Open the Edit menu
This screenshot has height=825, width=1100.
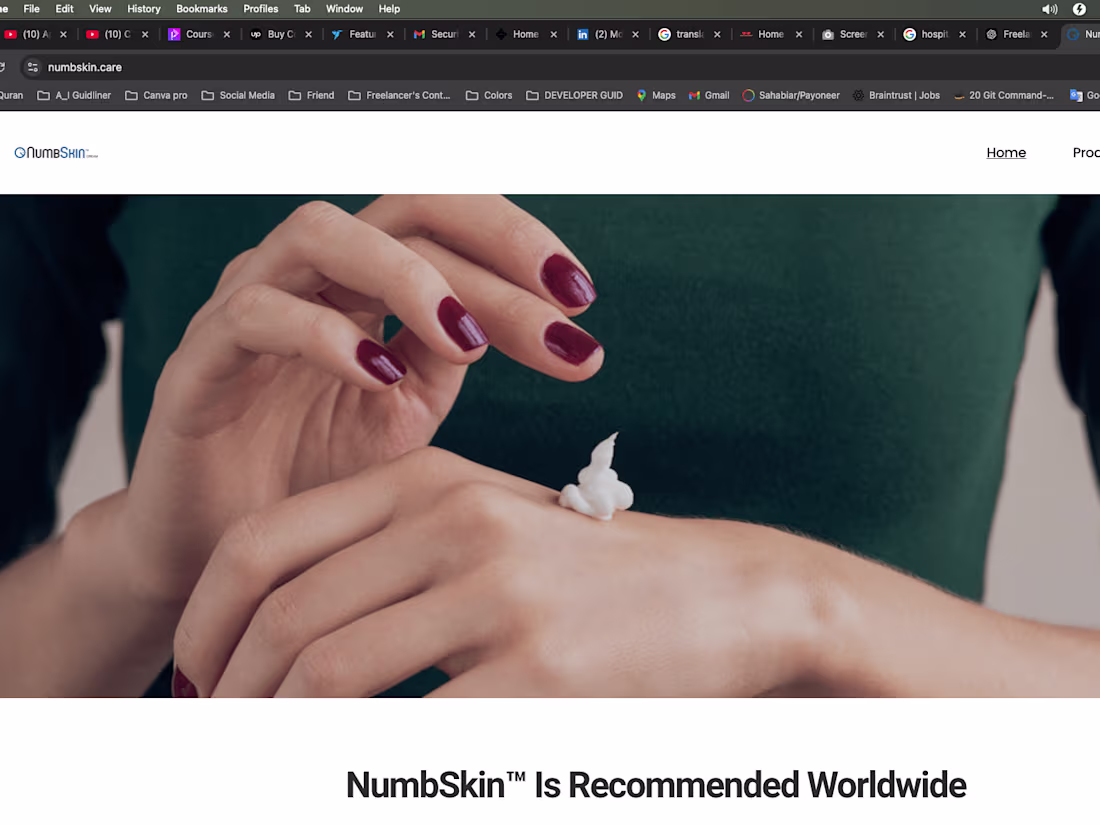[65, 9]
